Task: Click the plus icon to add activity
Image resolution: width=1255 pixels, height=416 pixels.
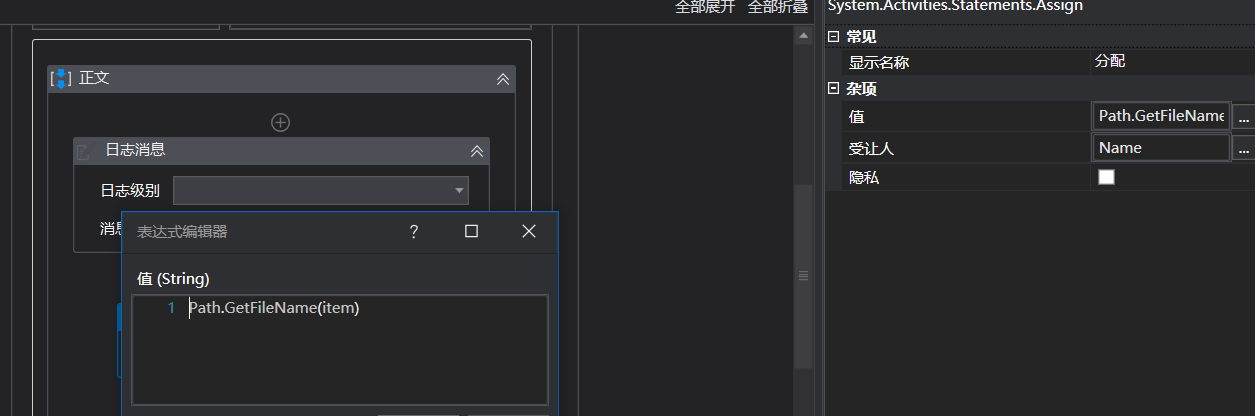Action: pyautogui.click(x=281, y=122)
